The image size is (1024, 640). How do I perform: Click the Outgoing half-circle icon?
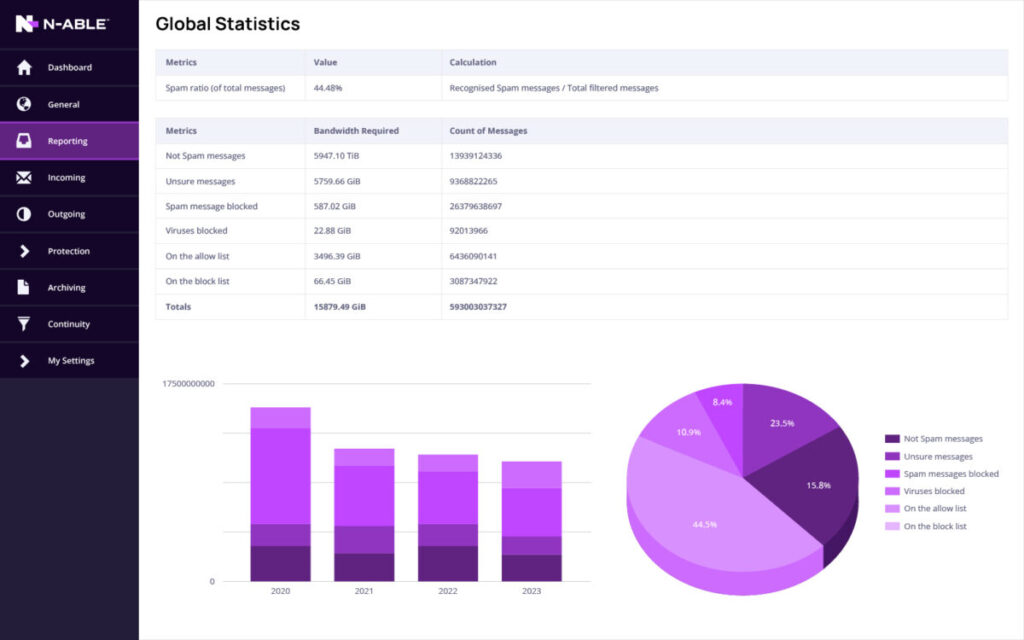[x=24, y=214]
